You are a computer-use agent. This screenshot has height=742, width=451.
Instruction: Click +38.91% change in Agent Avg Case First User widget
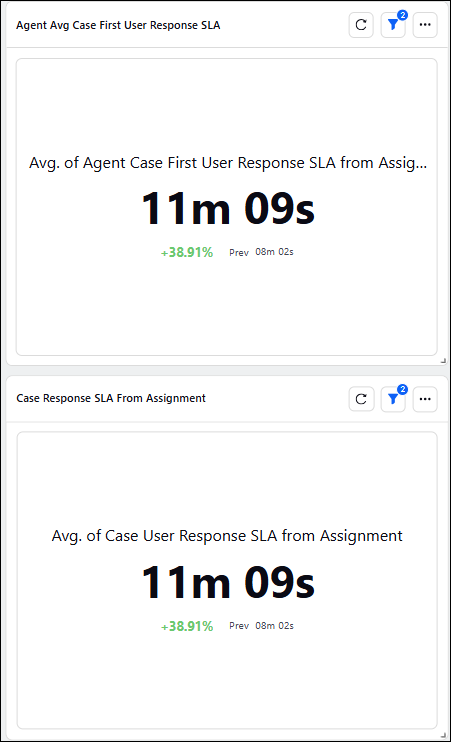click(x=187, y=252)
